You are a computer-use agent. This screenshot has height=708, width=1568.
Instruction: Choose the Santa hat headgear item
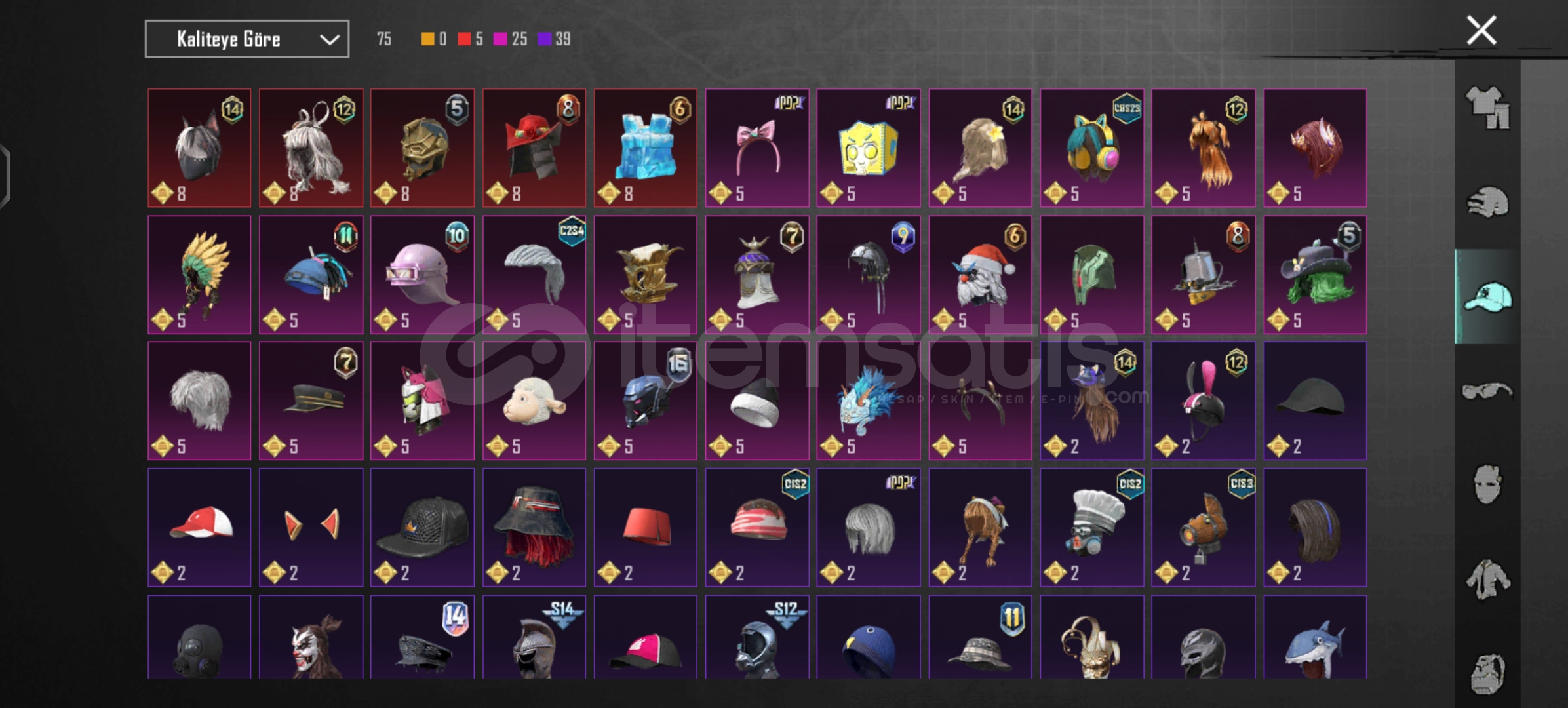(x=980, y=275)
